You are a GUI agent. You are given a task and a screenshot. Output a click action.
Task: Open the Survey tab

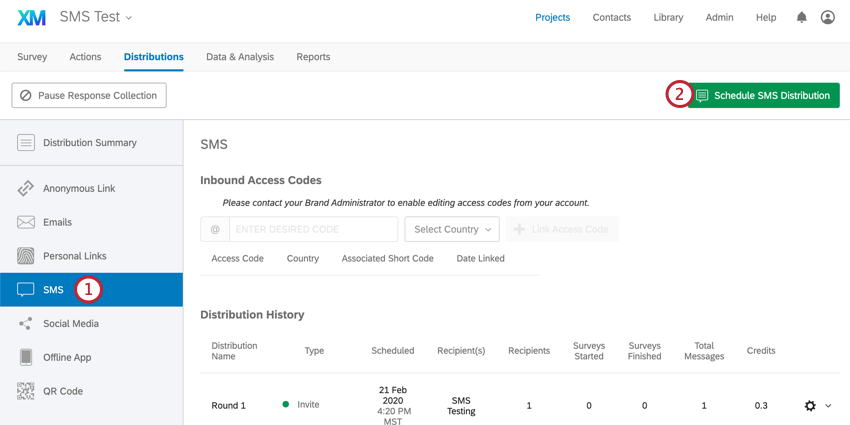pyautogui.click(x=32, y=57)
